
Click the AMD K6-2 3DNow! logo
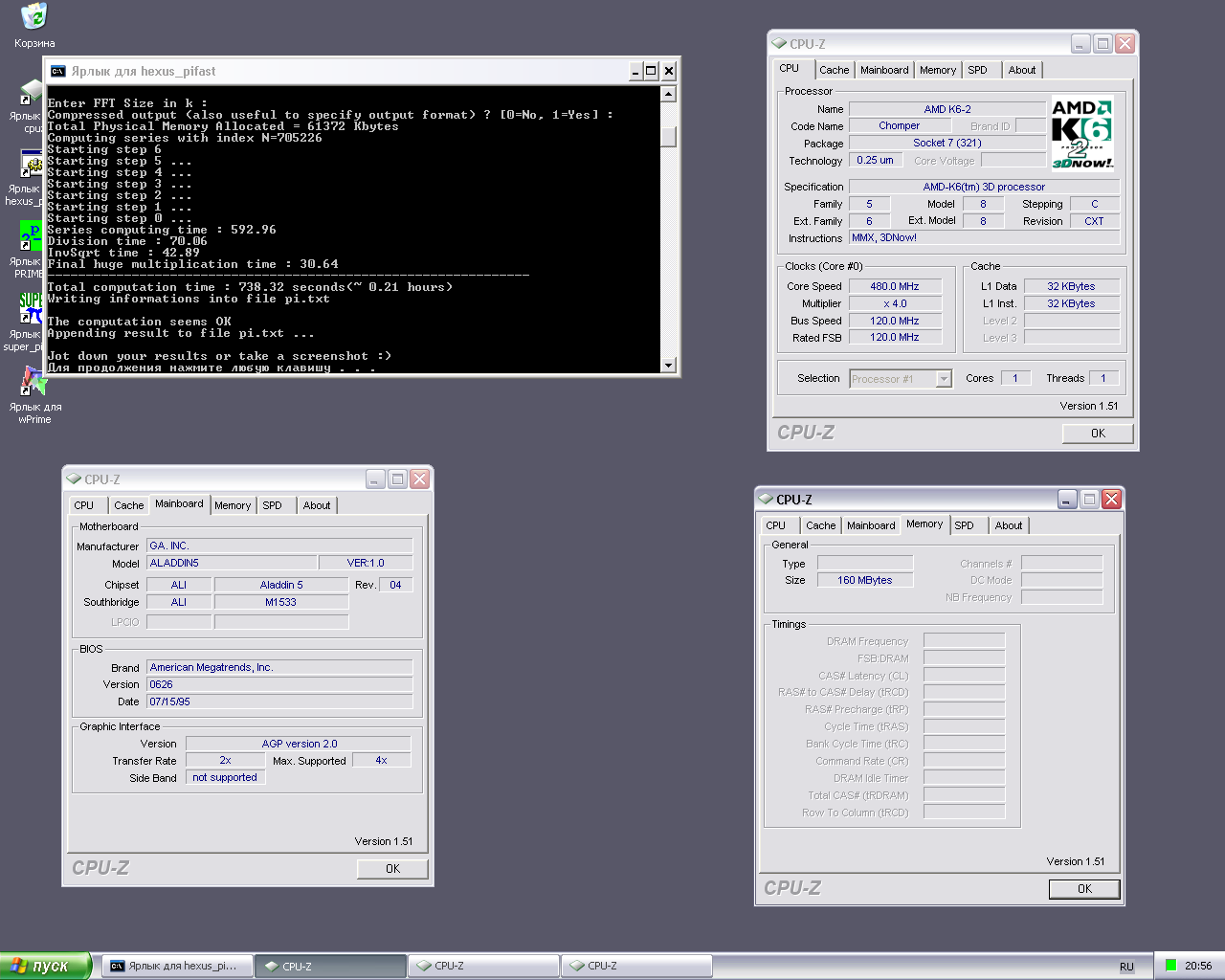(x=1082, y=133)
